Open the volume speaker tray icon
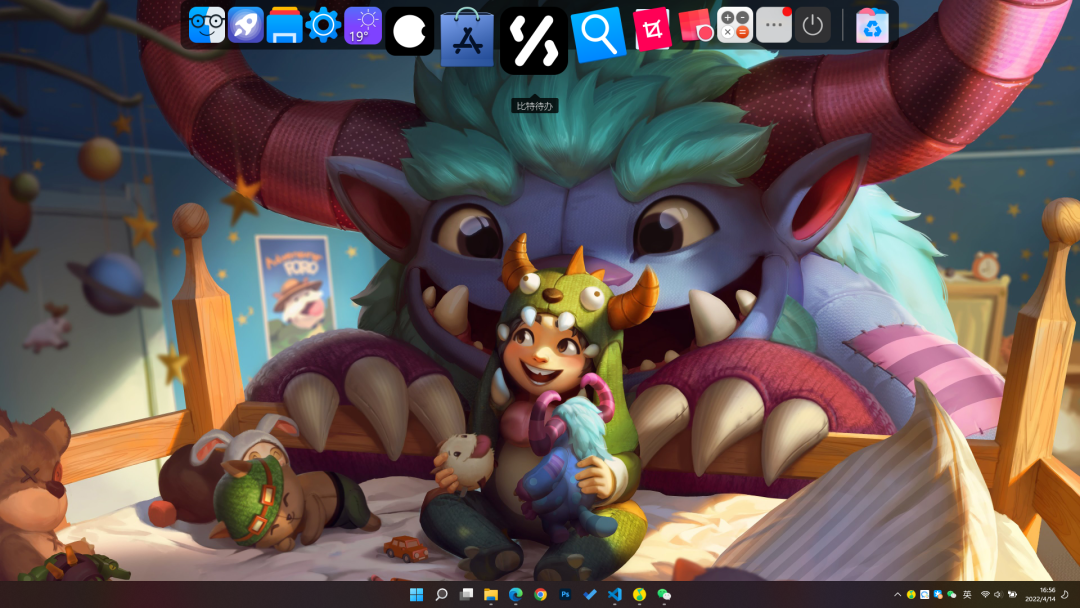Image resolution: width=1080 pixels, height=608 pixels. pyautogui.click(x=998, y=594)
